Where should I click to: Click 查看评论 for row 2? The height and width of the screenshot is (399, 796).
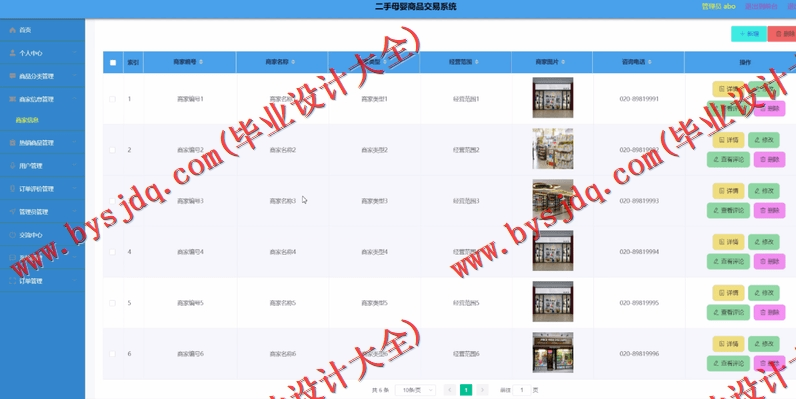pyautogui.click(x=728, y=159)
